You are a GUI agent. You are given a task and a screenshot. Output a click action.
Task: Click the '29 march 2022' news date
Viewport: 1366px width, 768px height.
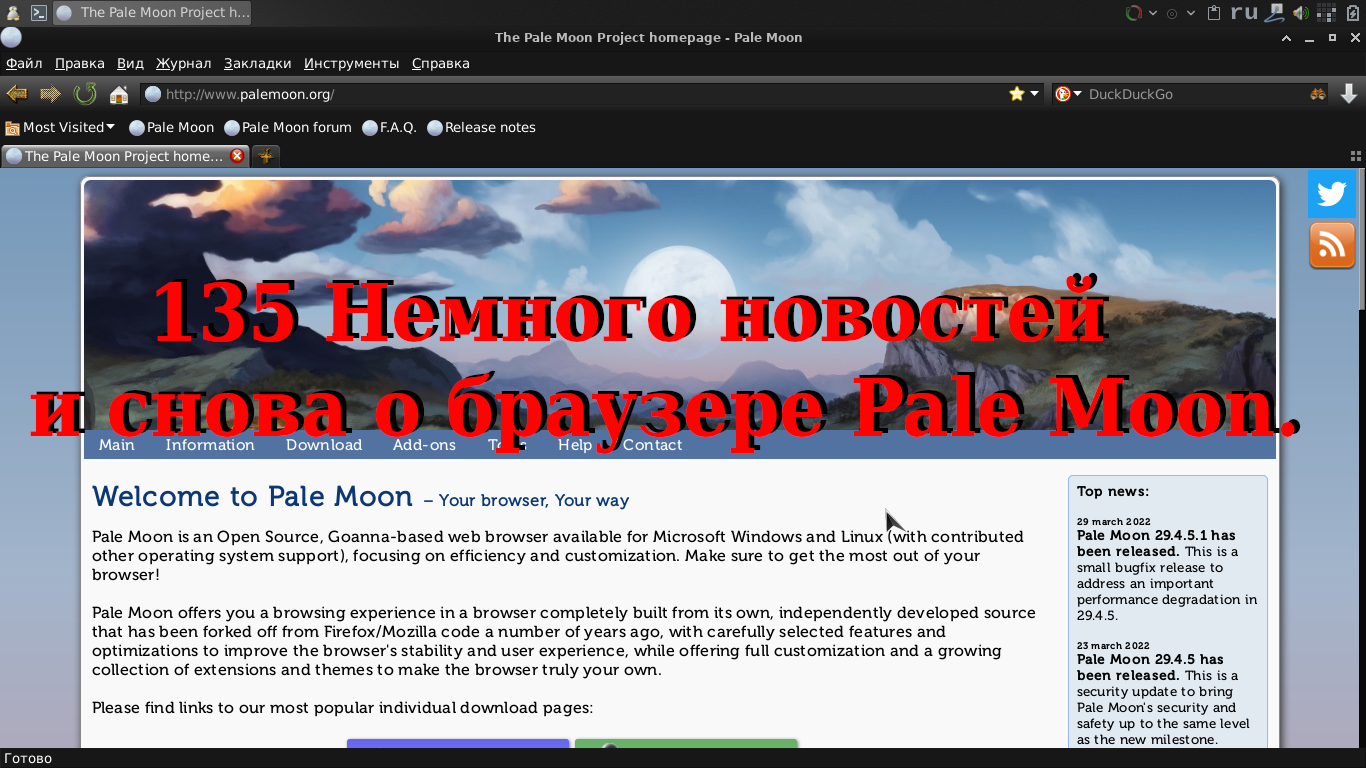(x=1113, y=522)
